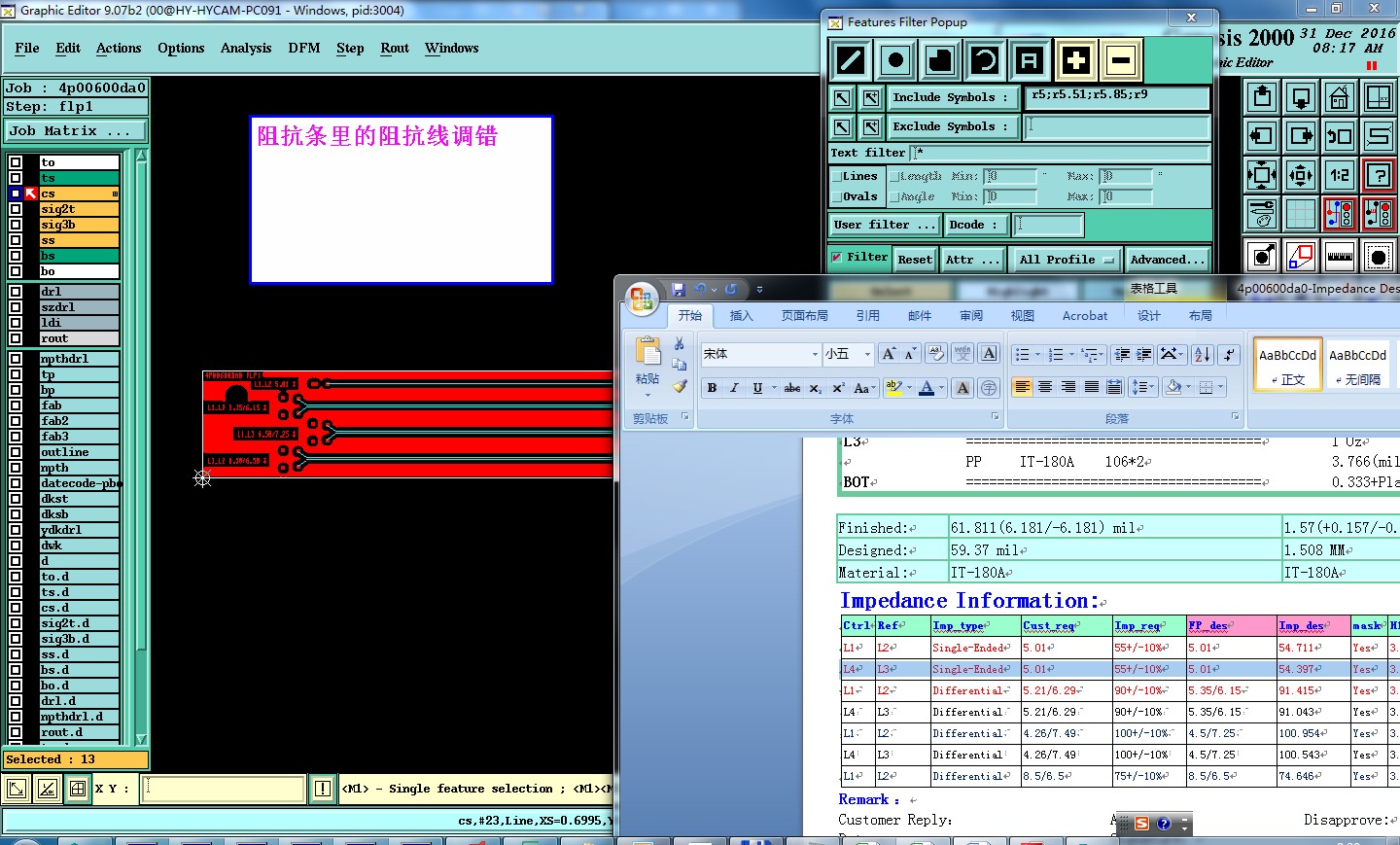Open the font name dropdown showing 宋体
Screen dimensions: 1400x845
[x=815, y=354]
